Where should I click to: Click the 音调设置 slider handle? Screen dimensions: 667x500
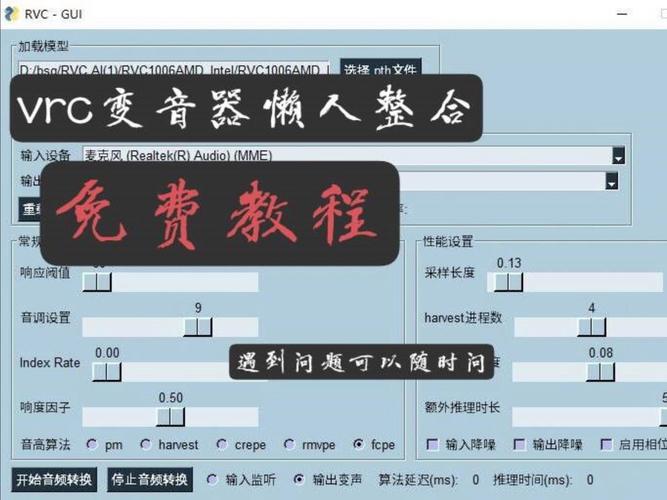tap(198, 327)
